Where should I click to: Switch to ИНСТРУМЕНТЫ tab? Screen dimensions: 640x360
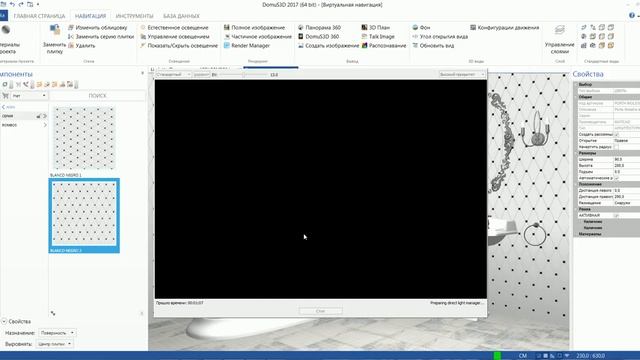pos(134,16)
